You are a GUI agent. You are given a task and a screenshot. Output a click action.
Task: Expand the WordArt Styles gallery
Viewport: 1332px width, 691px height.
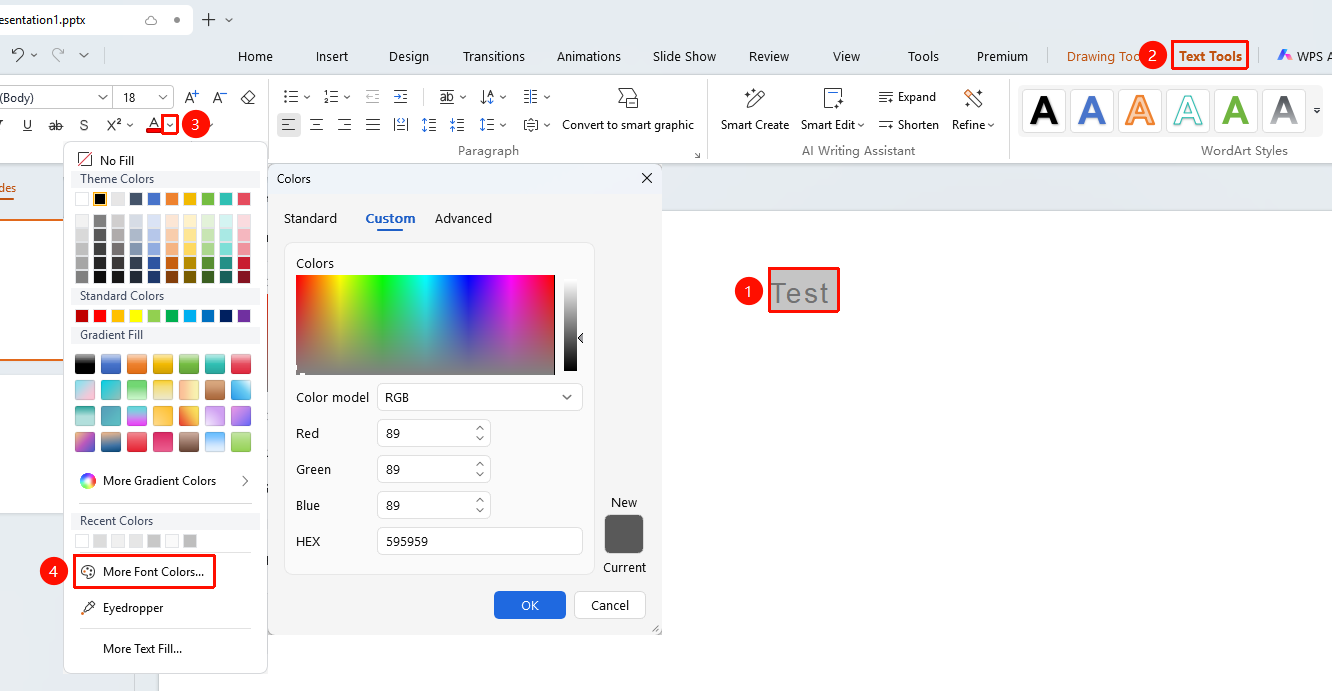pos(1317,110)
